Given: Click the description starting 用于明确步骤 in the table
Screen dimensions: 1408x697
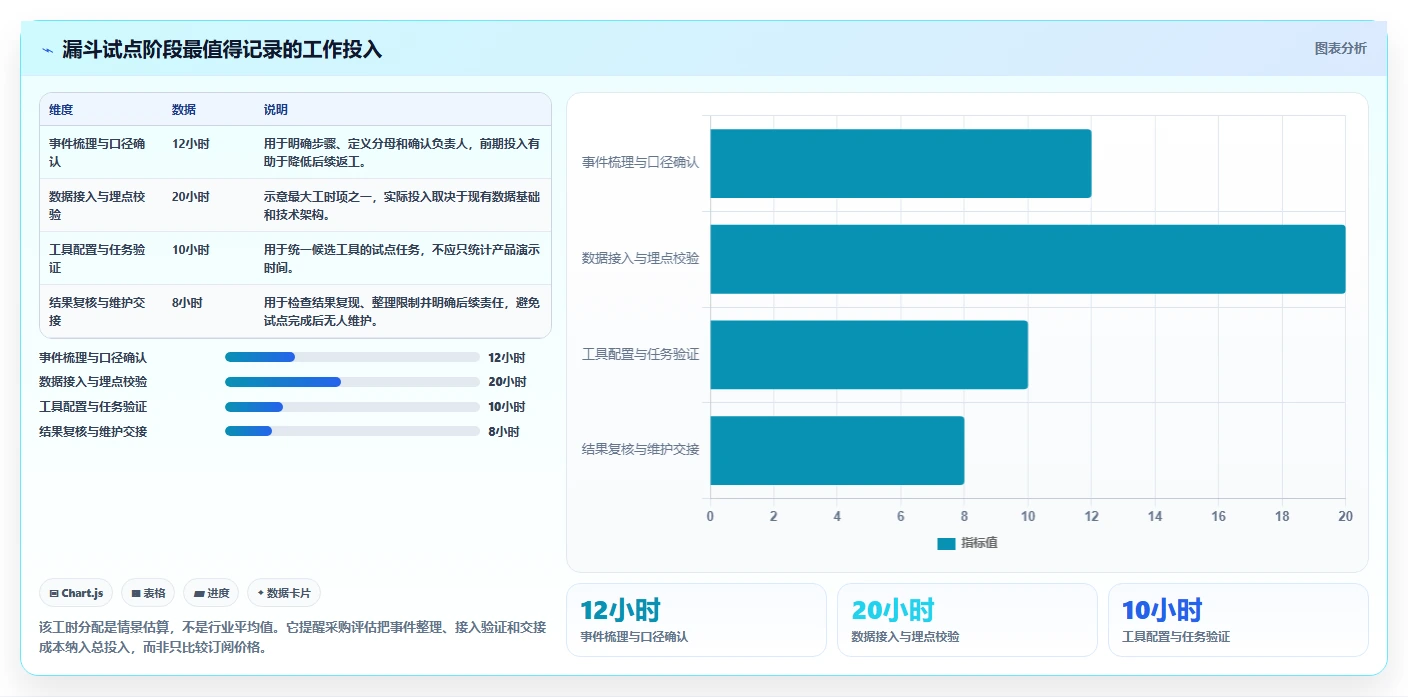Looking at the screenshot, I should pyautogui.click(x=402, y=152).
